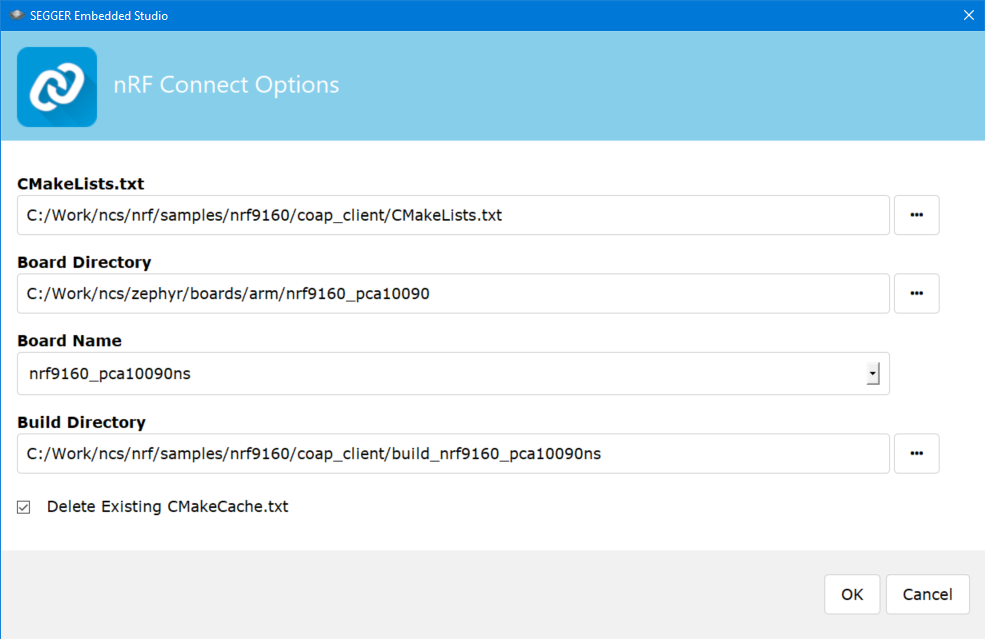Close the nRF Connect Options dialog
The height and width of the screenshot is (639, 985).
pyautogui.click(x=967, y=15)
